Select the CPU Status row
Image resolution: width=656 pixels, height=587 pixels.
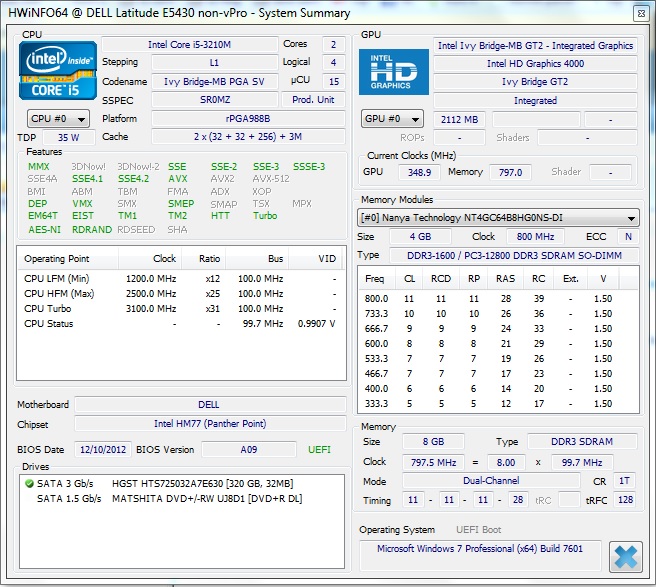pos(181,324)
